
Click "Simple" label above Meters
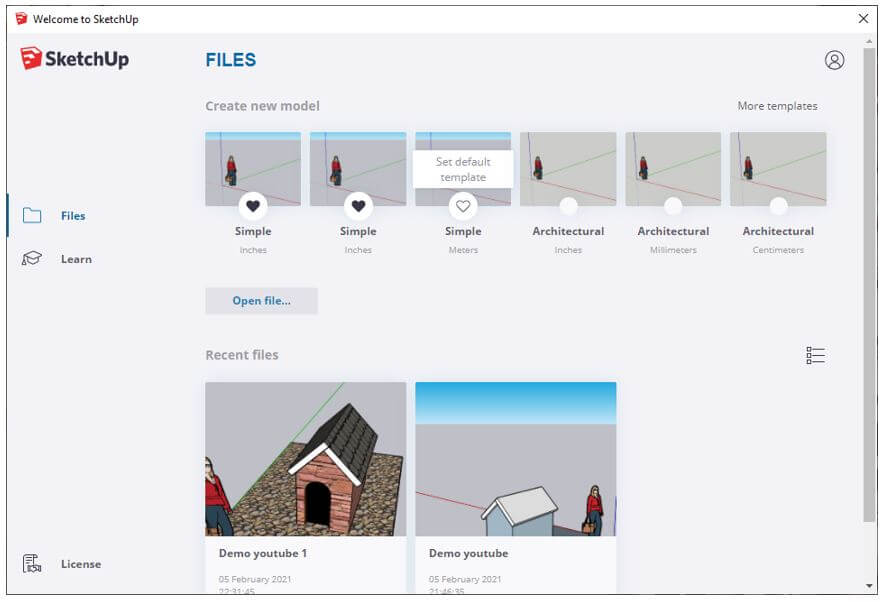click(x=463, y=231)
